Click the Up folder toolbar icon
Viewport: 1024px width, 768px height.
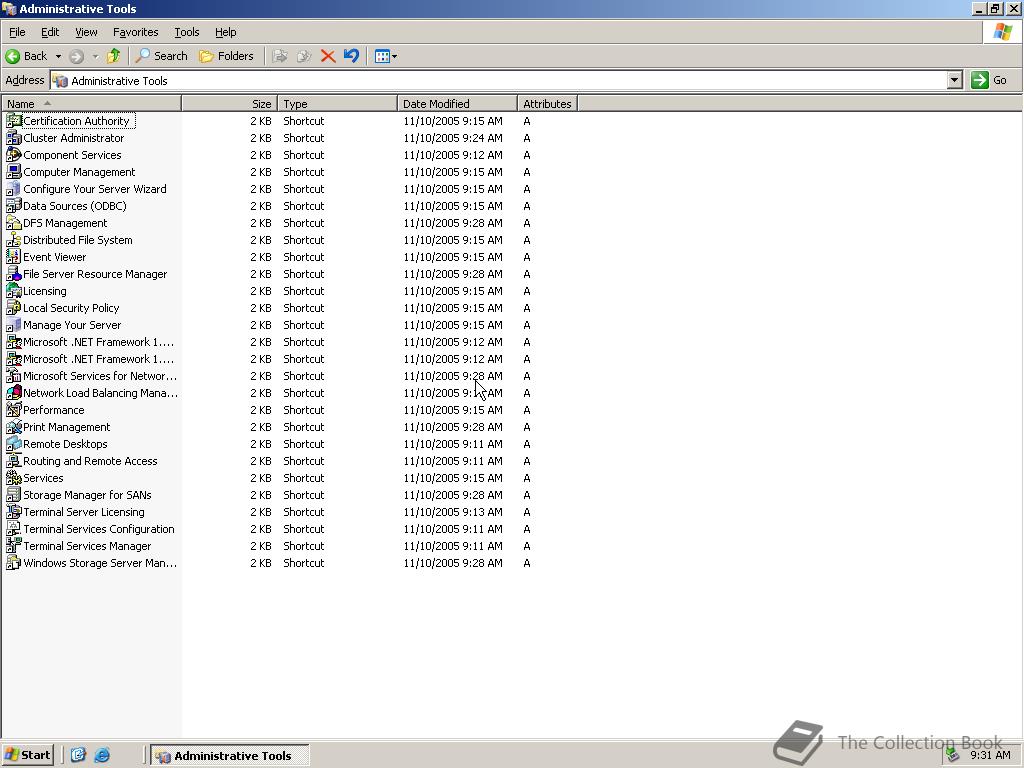[x=114, y=56]
